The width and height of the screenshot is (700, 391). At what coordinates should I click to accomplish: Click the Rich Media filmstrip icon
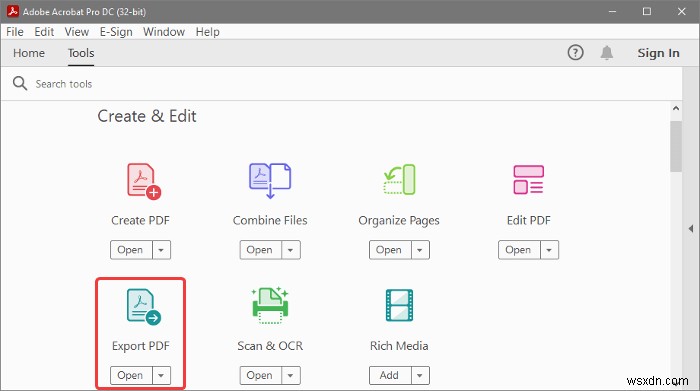tap(399, 305)
